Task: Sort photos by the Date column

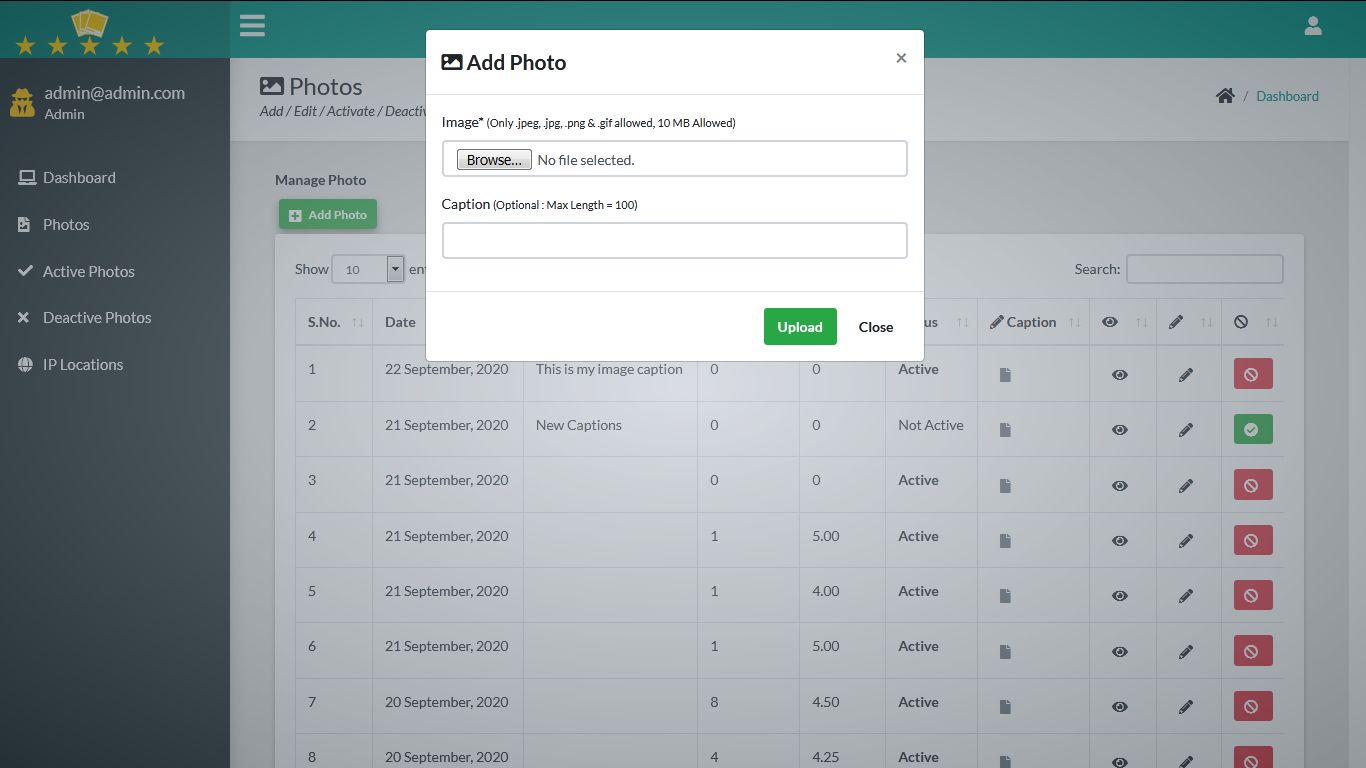Action: (399, 321)
